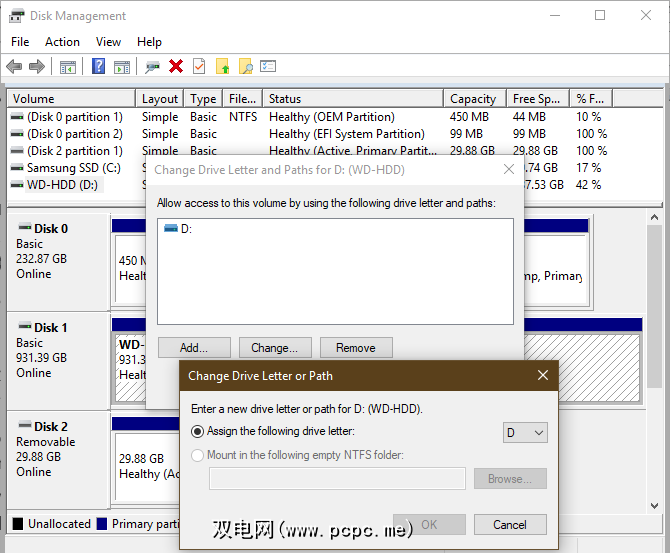Select 'Assign the following drive letter' radio button
The height and width of the screenshot is (553, 670).
198,431
